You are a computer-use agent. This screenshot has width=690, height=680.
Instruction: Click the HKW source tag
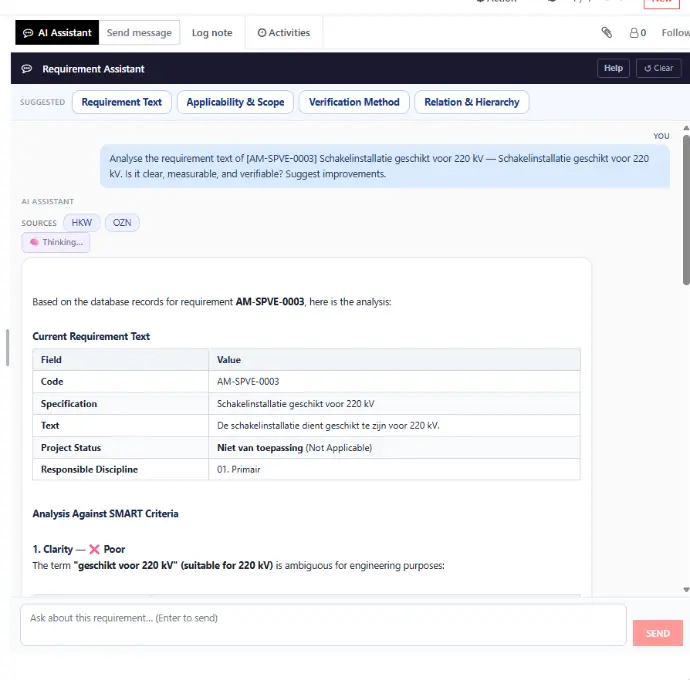pyautogui.click(x=81, y=222)
